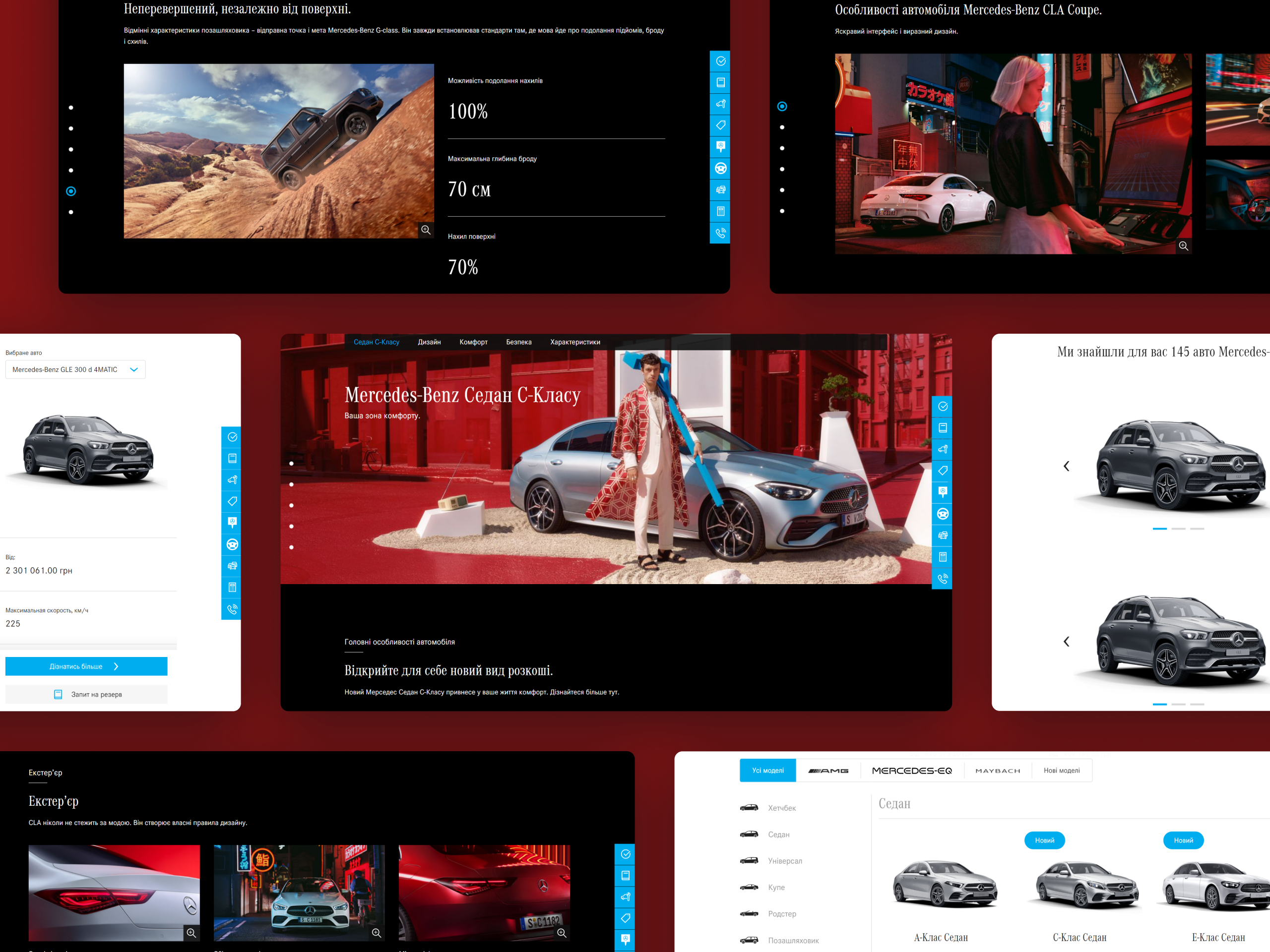Click the dealer location pin icon
This screenshot has height=952, width=1270.
(720, 147)
